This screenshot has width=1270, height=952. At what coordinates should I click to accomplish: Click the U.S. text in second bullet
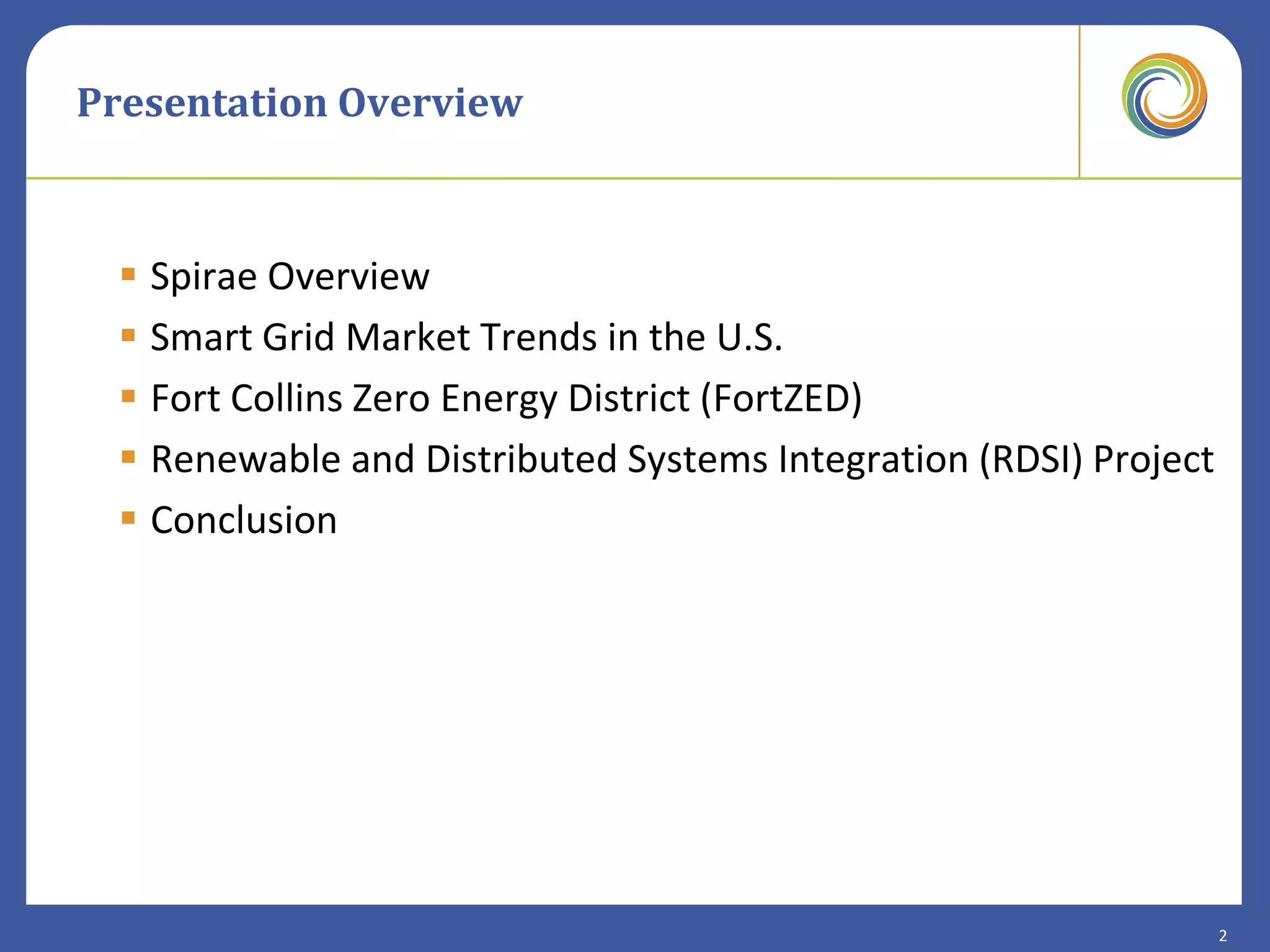[x=749, y=337]
